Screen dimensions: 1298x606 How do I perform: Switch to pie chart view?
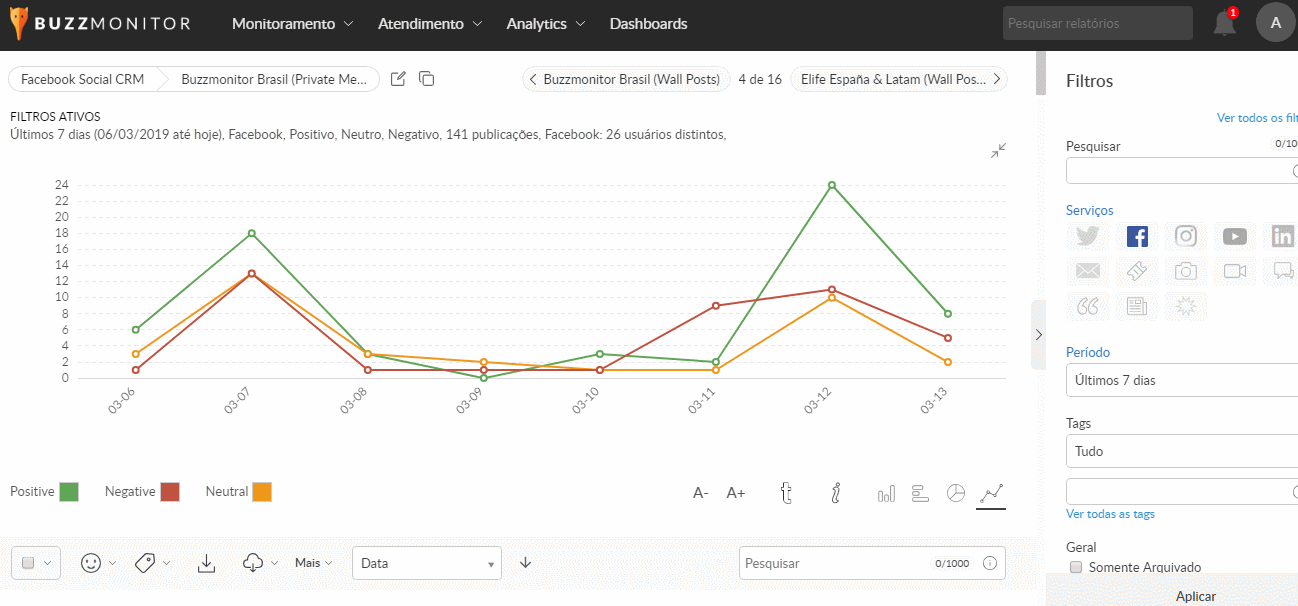[956, 493]
